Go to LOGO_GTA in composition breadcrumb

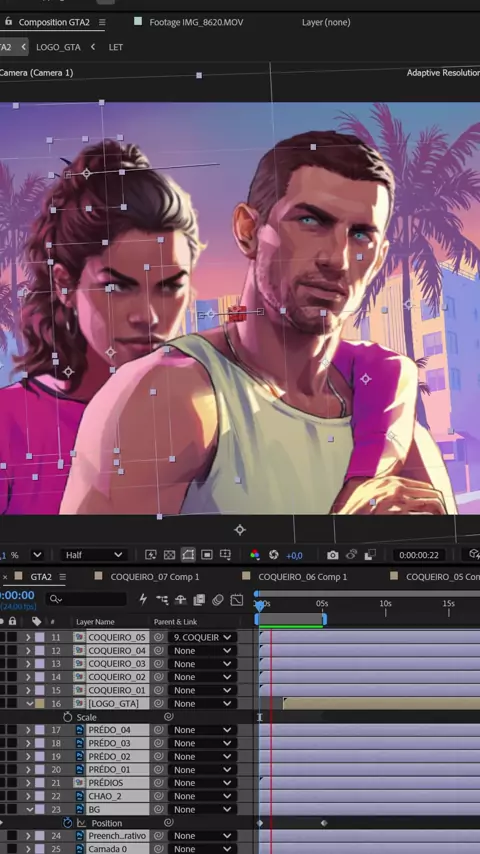58,47
